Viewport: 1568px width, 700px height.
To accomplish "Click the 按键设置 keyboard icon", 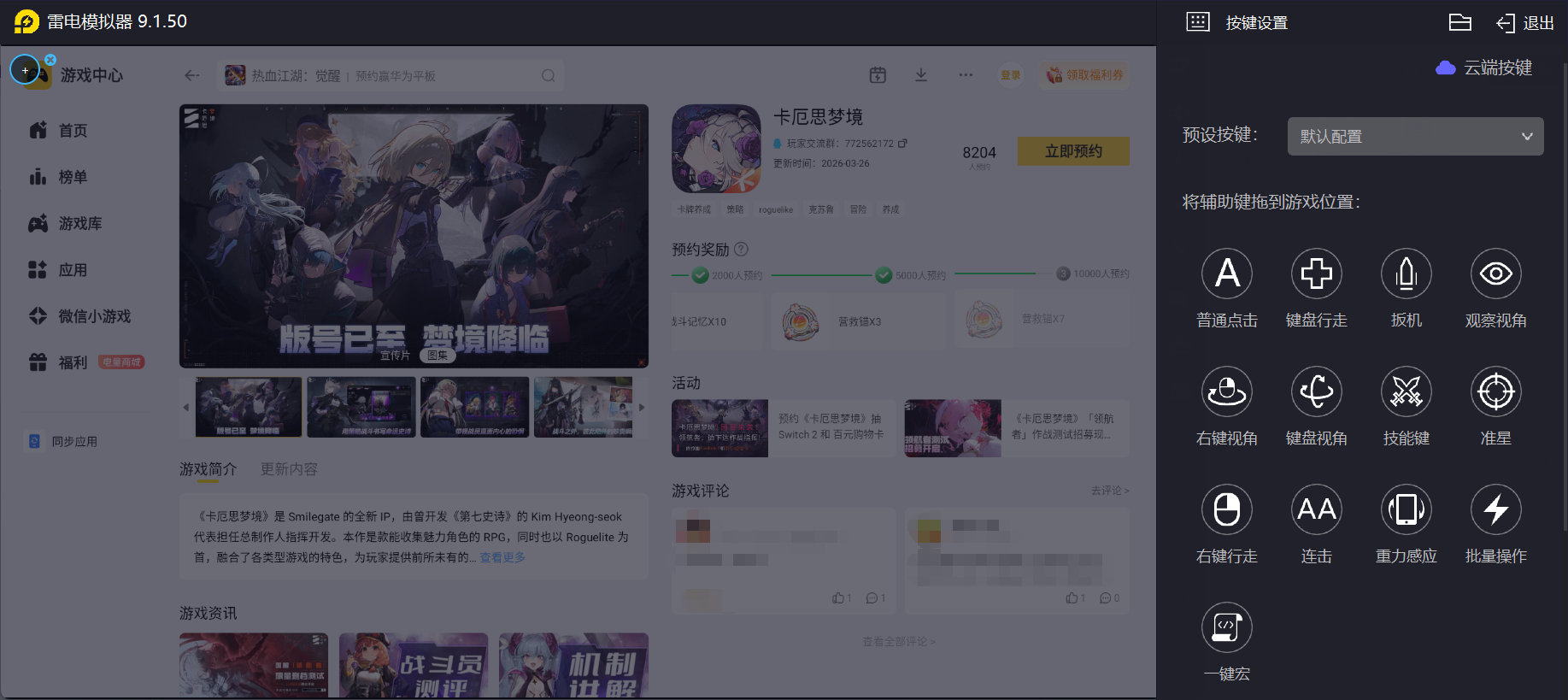I will click(x=1198, y=22).
